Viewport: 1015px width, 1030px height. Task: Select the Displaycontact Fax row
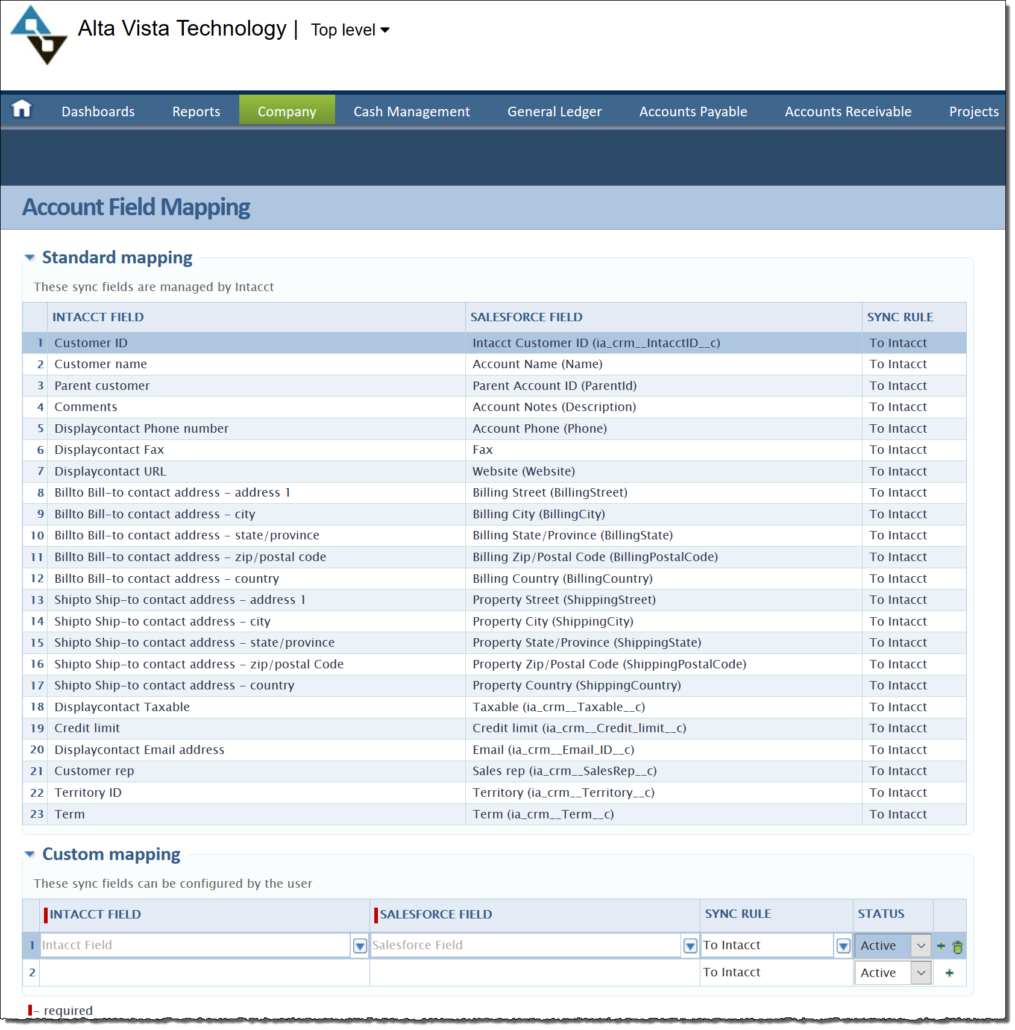[494, 450]
